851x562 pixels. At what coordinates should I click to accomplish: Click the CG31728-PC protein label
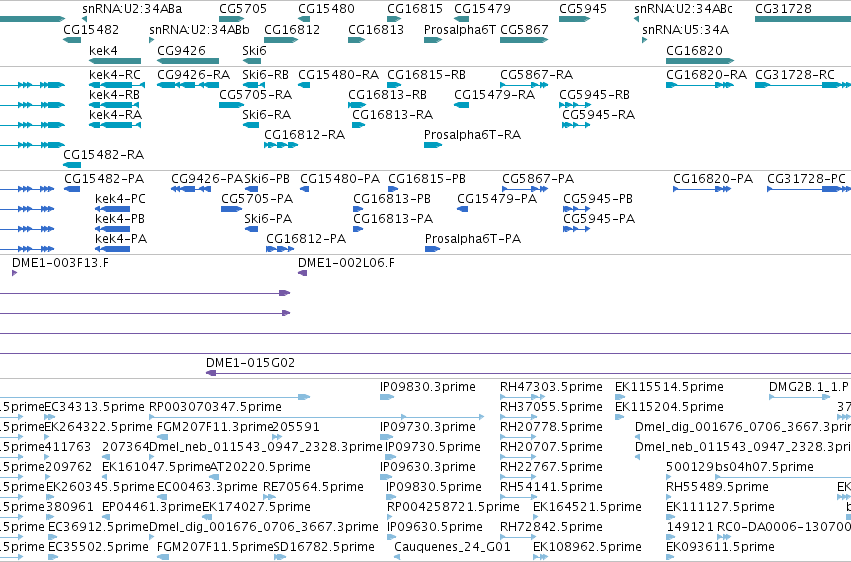[806, 178]
